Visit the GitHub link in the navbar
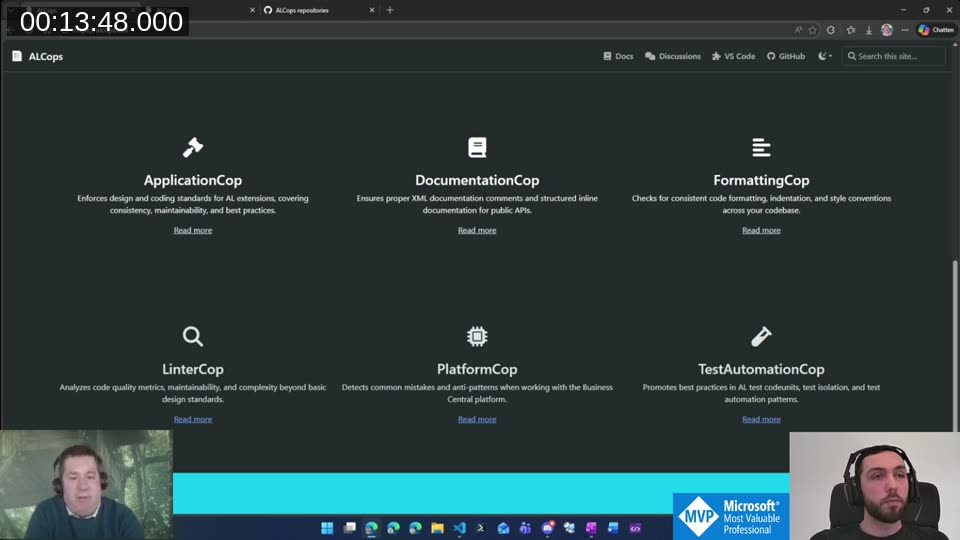This screenshot has height=540, width=960. (786, 56)
